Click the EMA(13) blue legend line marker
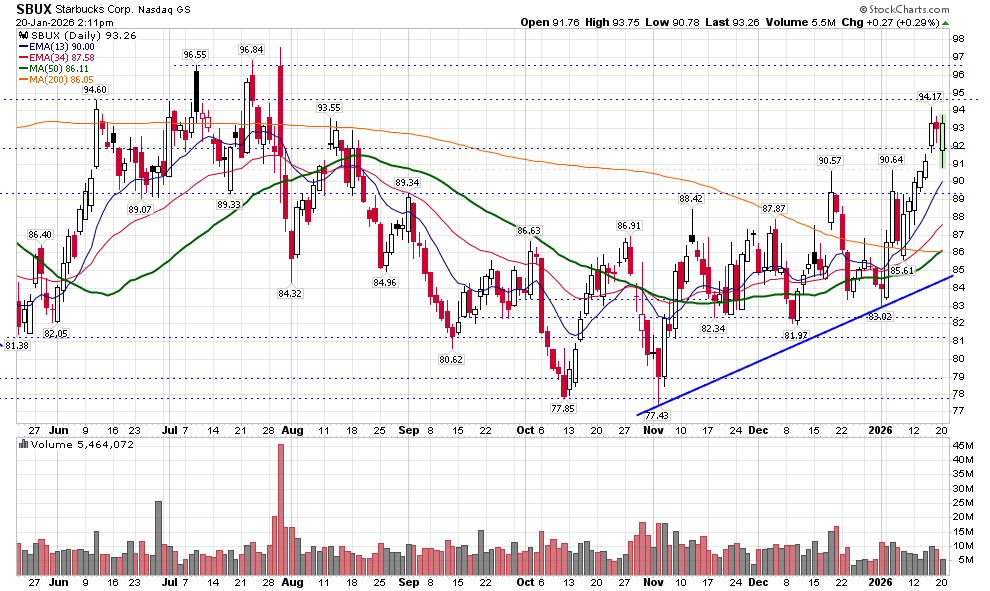Viewport: 990px width, 591px height. coord(25,46)
